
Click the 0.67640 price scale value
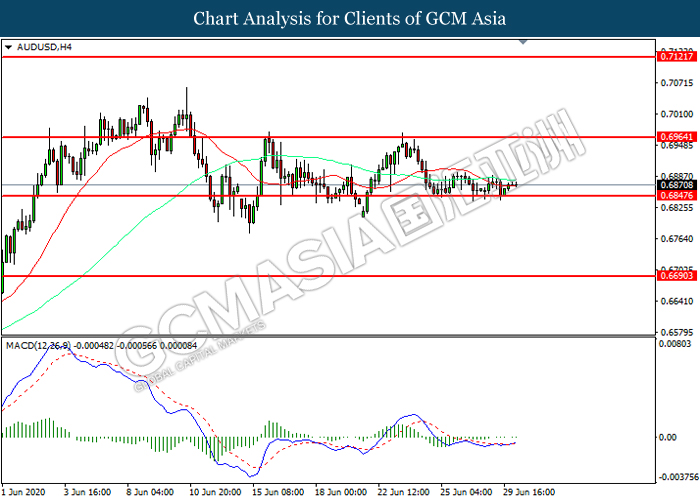pyautogui.click(x=677, y=239)
